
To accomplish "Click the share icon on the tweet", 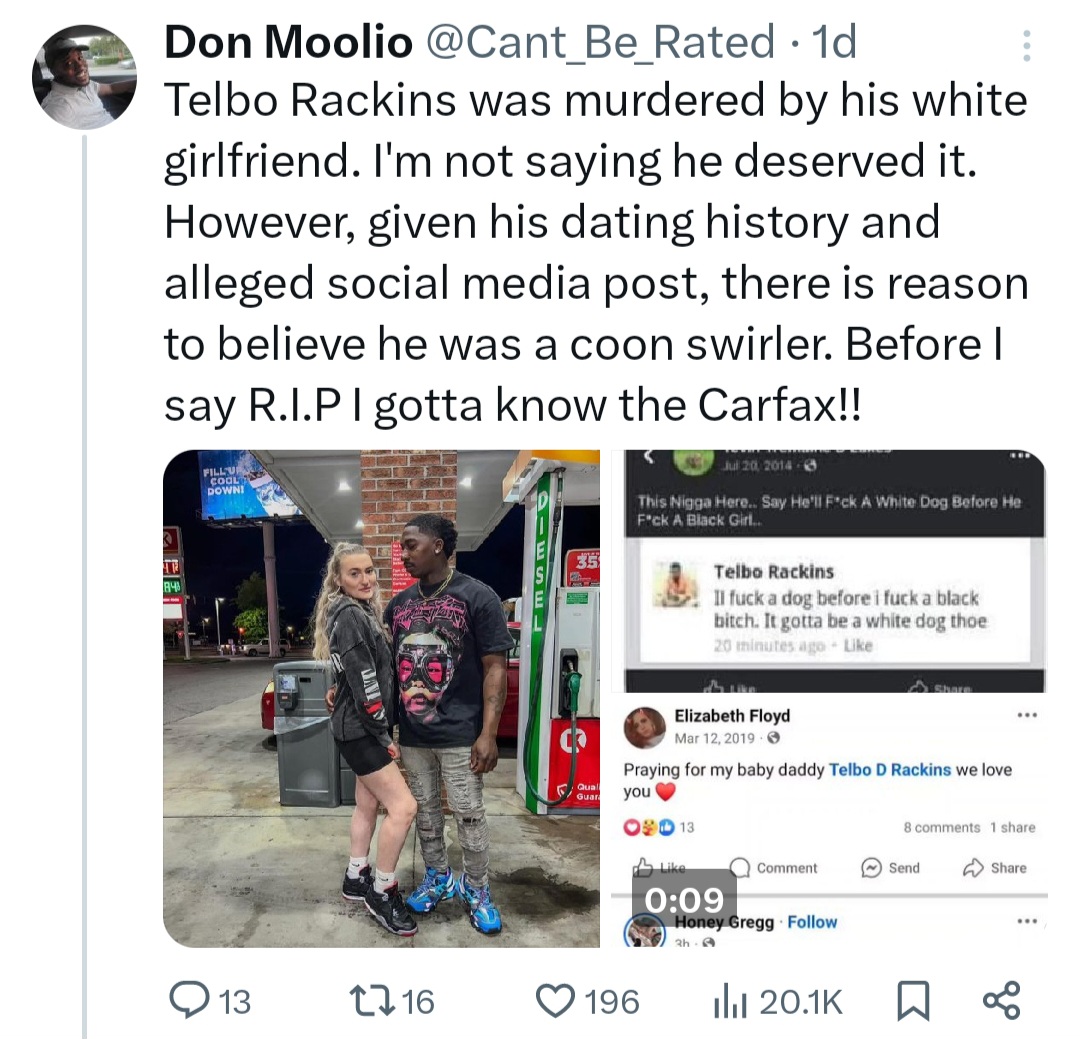I will coord(1001,1001).
